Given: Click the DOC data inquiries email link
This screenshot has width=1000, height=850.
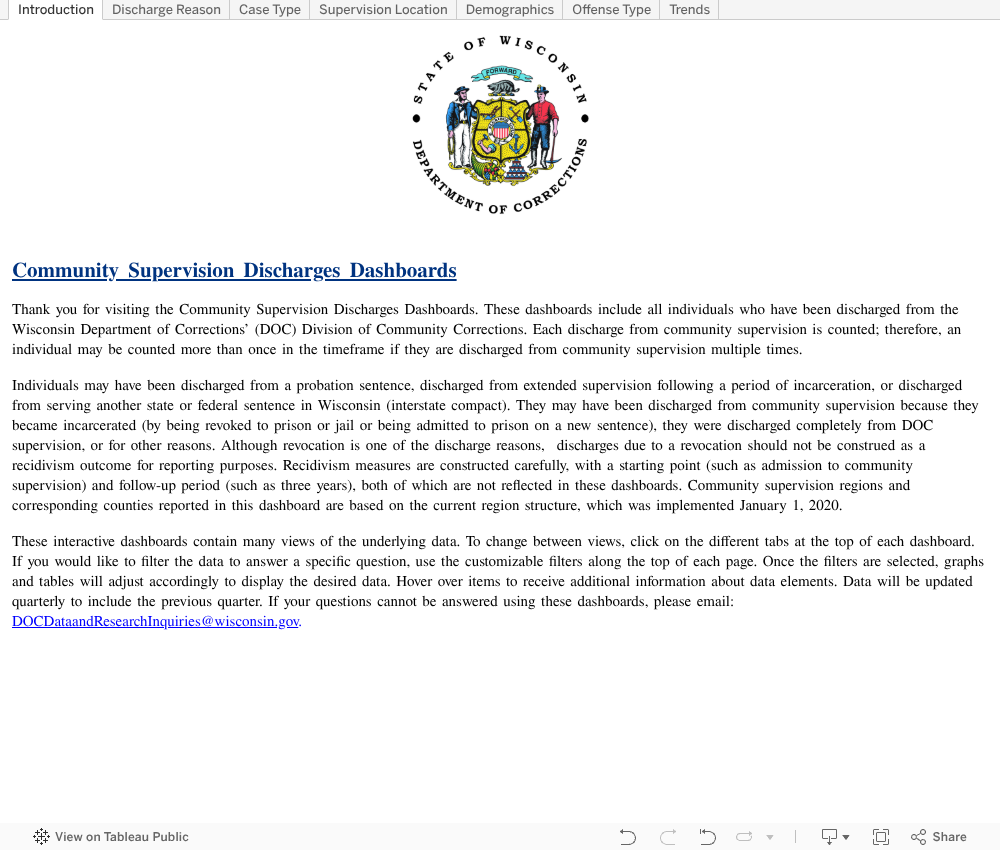Looking at the screenshot, I should click(x=155, y=621).
